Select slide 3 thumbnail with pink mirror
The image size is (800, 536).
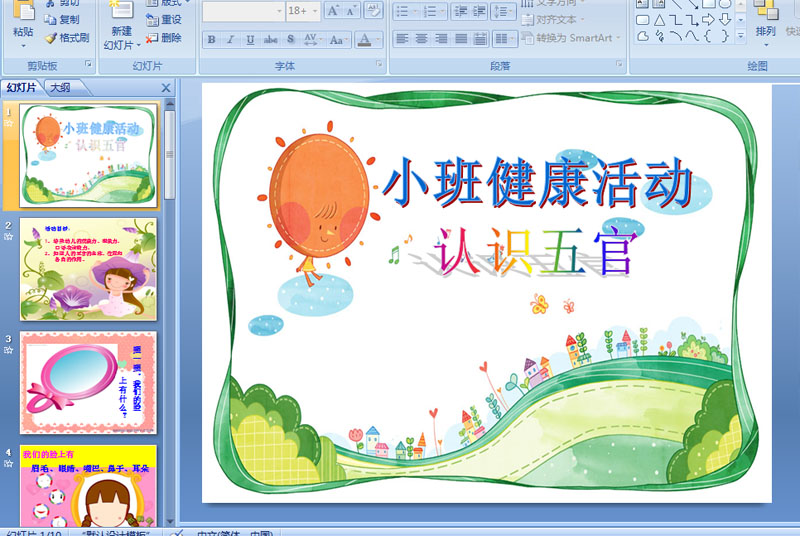89,383
